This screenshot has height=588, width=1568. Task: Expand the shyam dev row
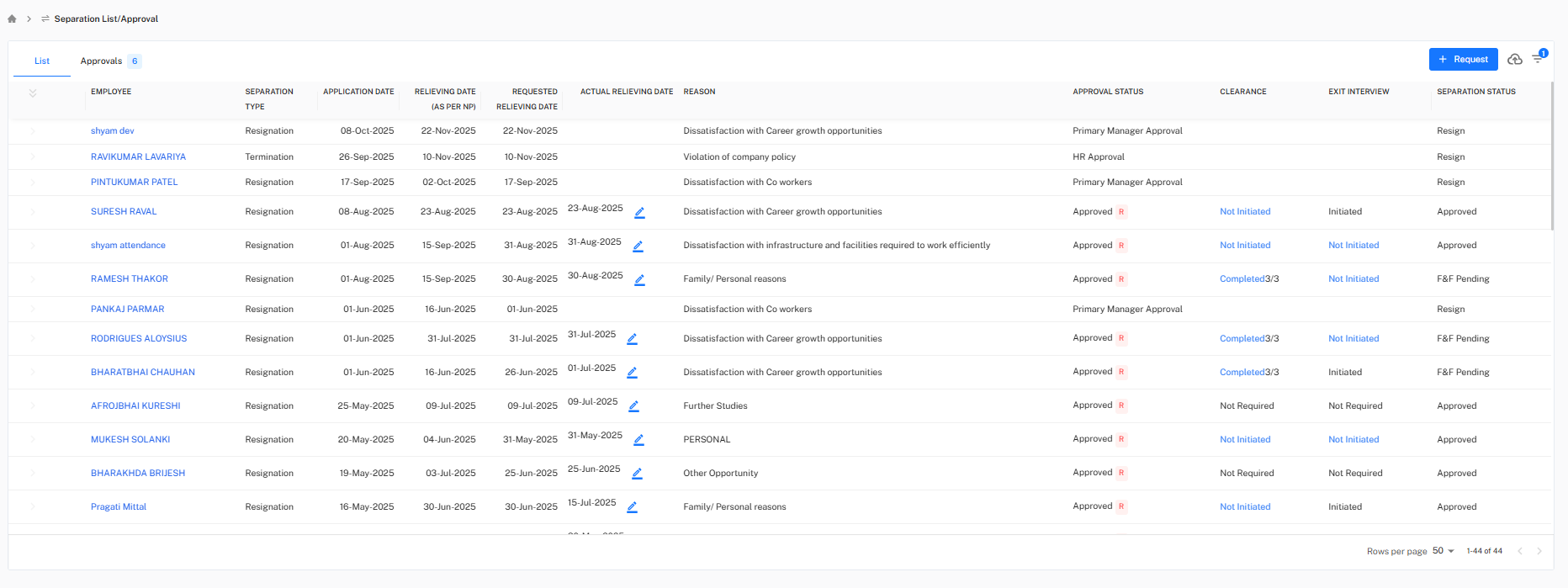(x=33, y=131)
